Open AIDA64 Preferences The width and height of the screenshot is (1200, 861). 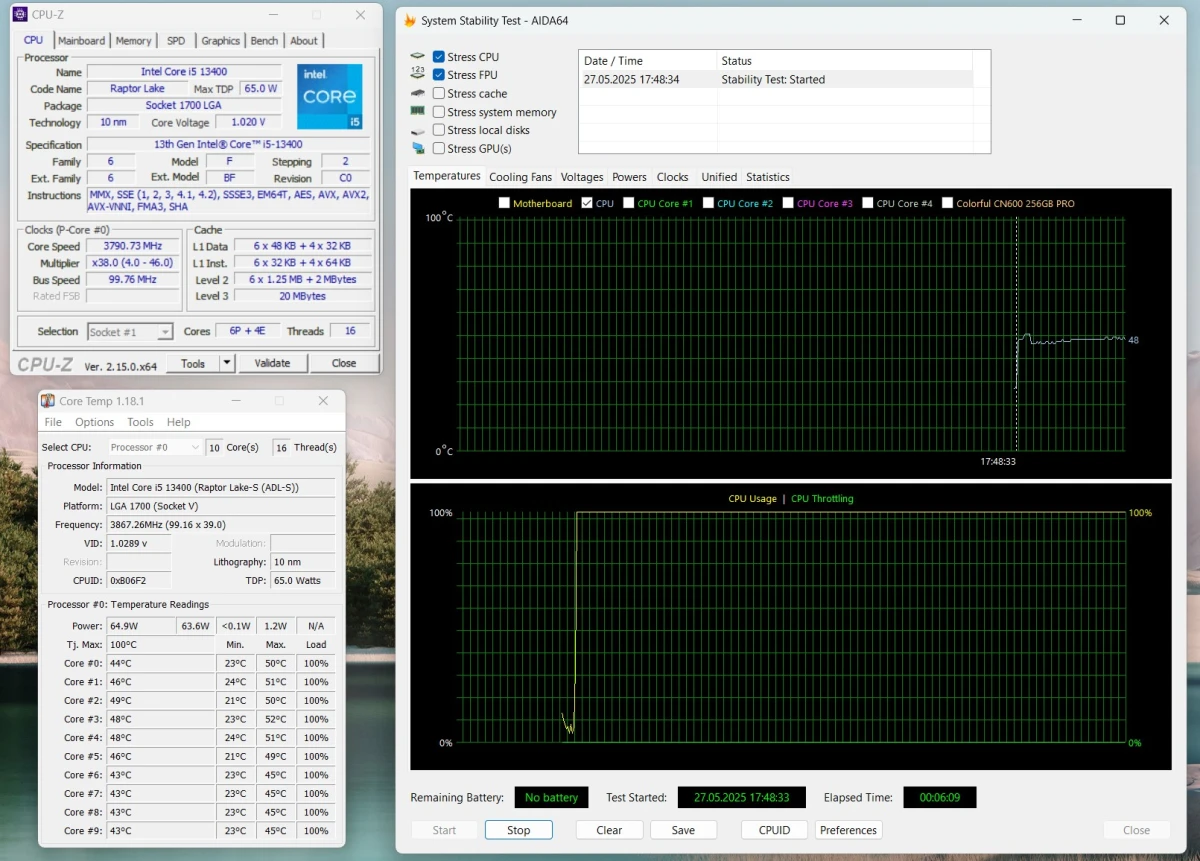coord(848,830)
